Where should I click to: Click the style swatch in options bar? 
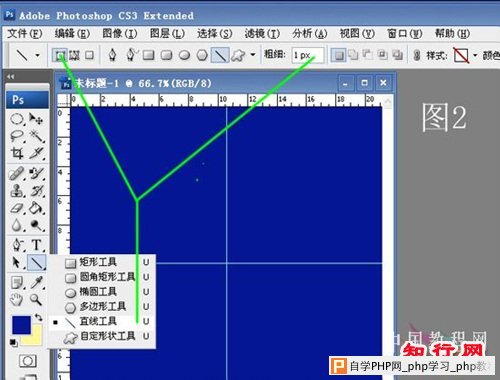461,55
